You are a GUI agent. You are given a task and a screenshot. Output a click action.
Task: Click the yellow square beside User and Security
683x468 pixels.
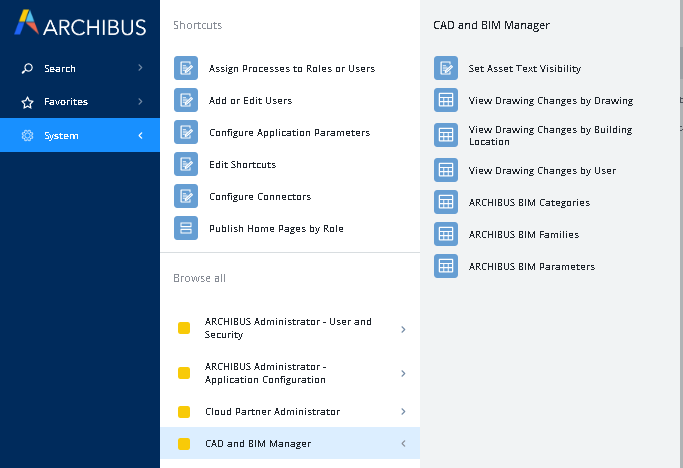tap(184, 328)
